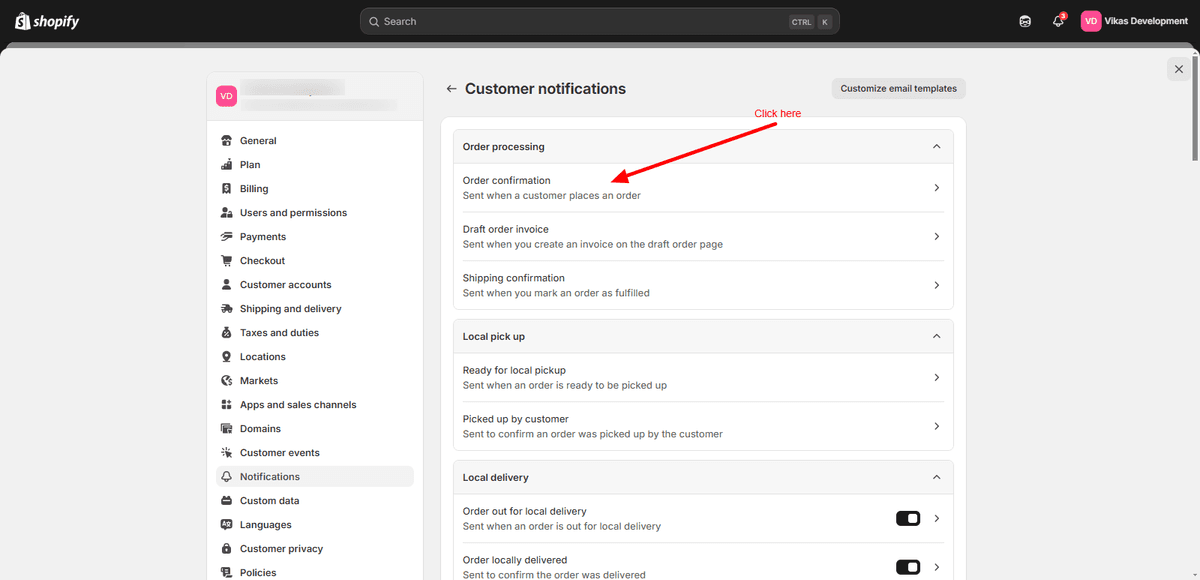1200x580 pixels.
Task: Click the back arrow beside Customer notifications
Action: [x=452, y=89]
